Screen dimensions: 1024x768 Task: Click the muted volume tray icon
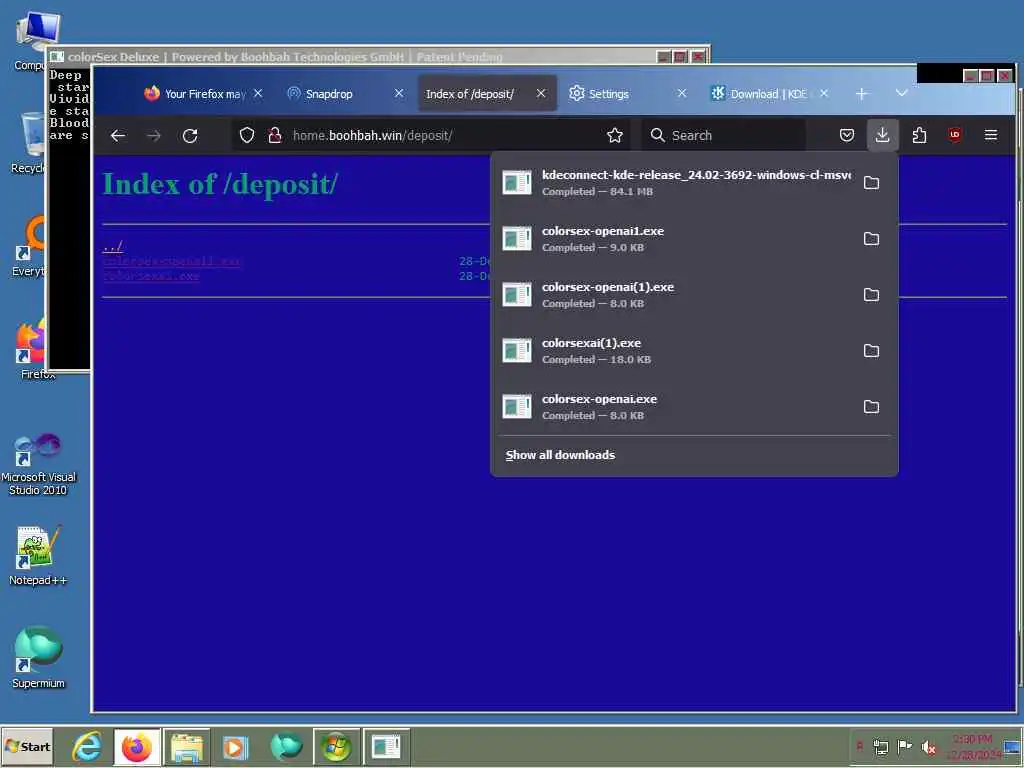(x=928, y=746)
